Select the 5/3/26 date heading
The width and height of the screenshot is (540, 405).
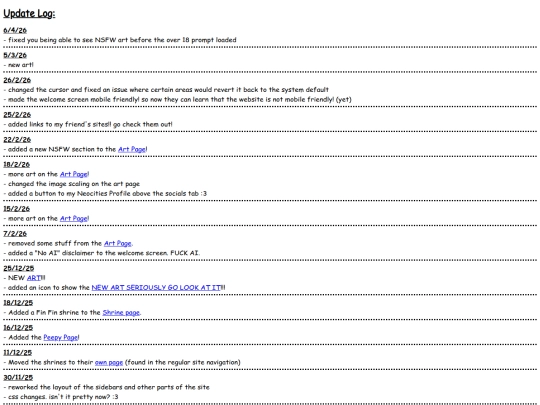click(15, 55)
